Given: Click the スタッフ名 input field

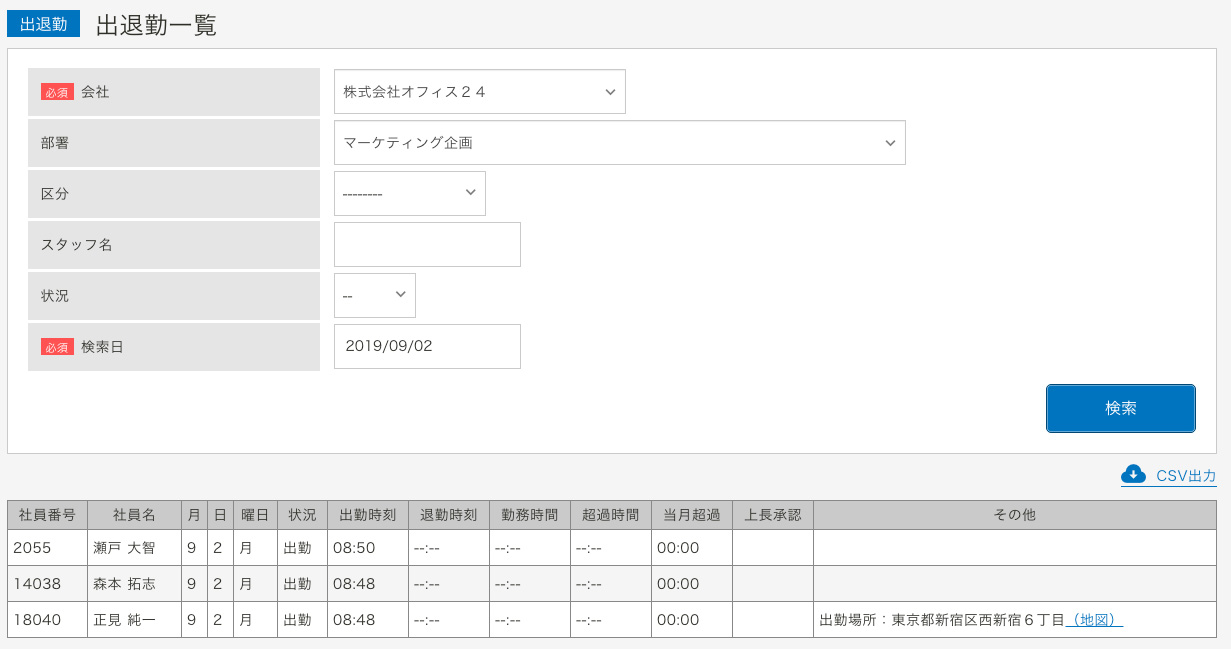Looking at the screenshot, I should (x=427, y=244).
